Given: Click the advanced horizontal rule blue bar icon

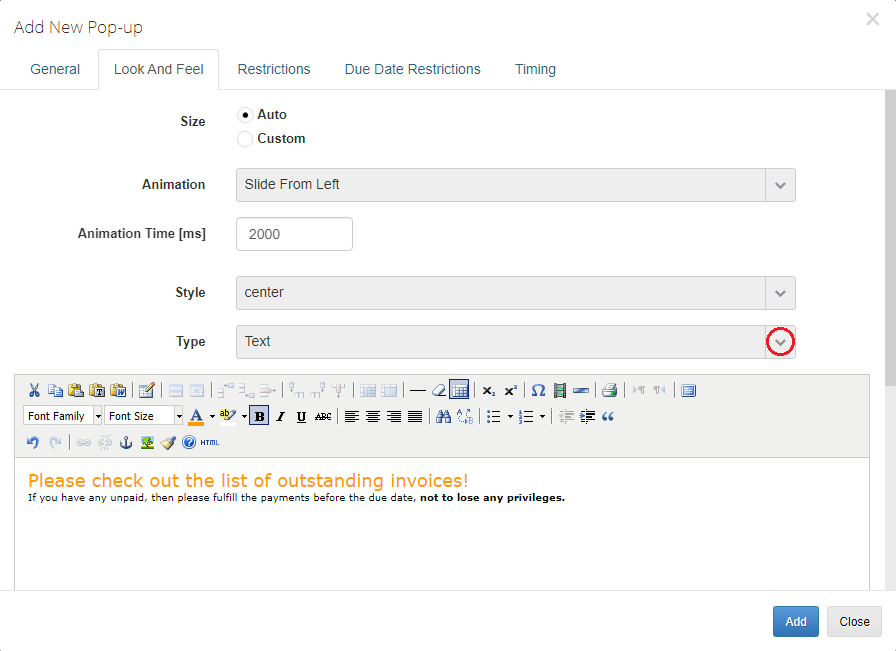Looking at the screenshot, I should pos(581,390).
